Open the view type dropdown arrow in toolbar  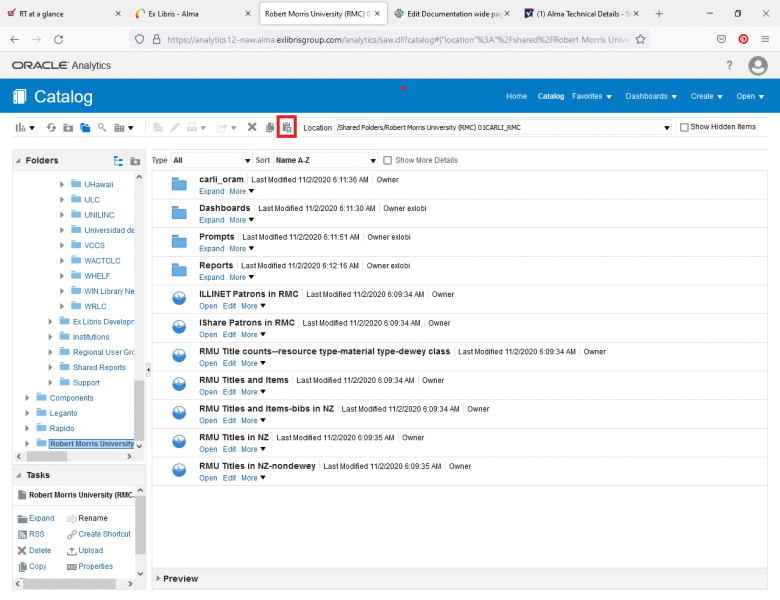pyautogui.click(x=131, y=128)
